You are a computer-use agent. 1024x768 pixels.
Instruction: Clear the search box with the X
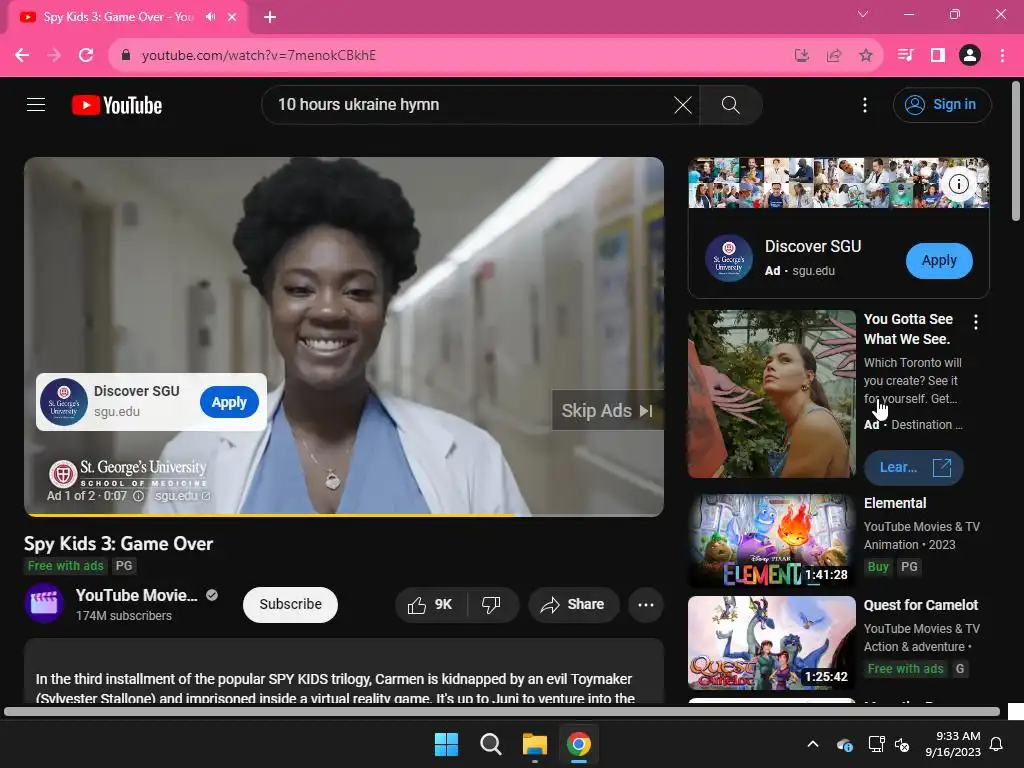pos(682,104)
